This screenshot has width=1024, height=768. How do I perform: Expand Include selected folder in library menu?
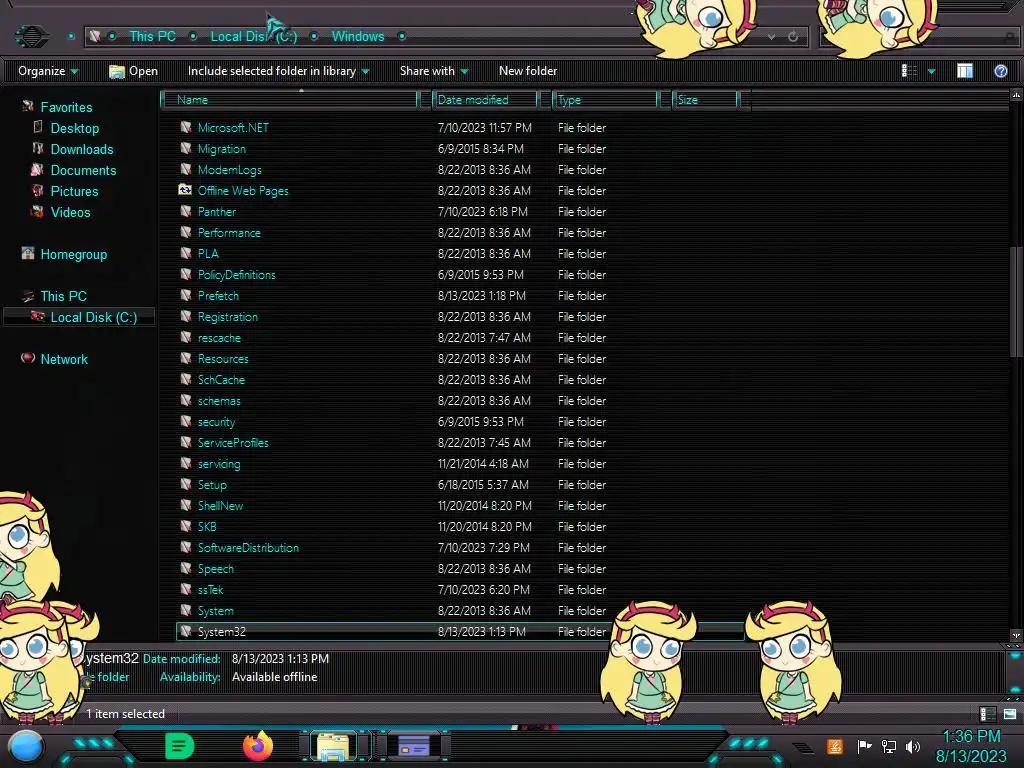click(279, 71)
